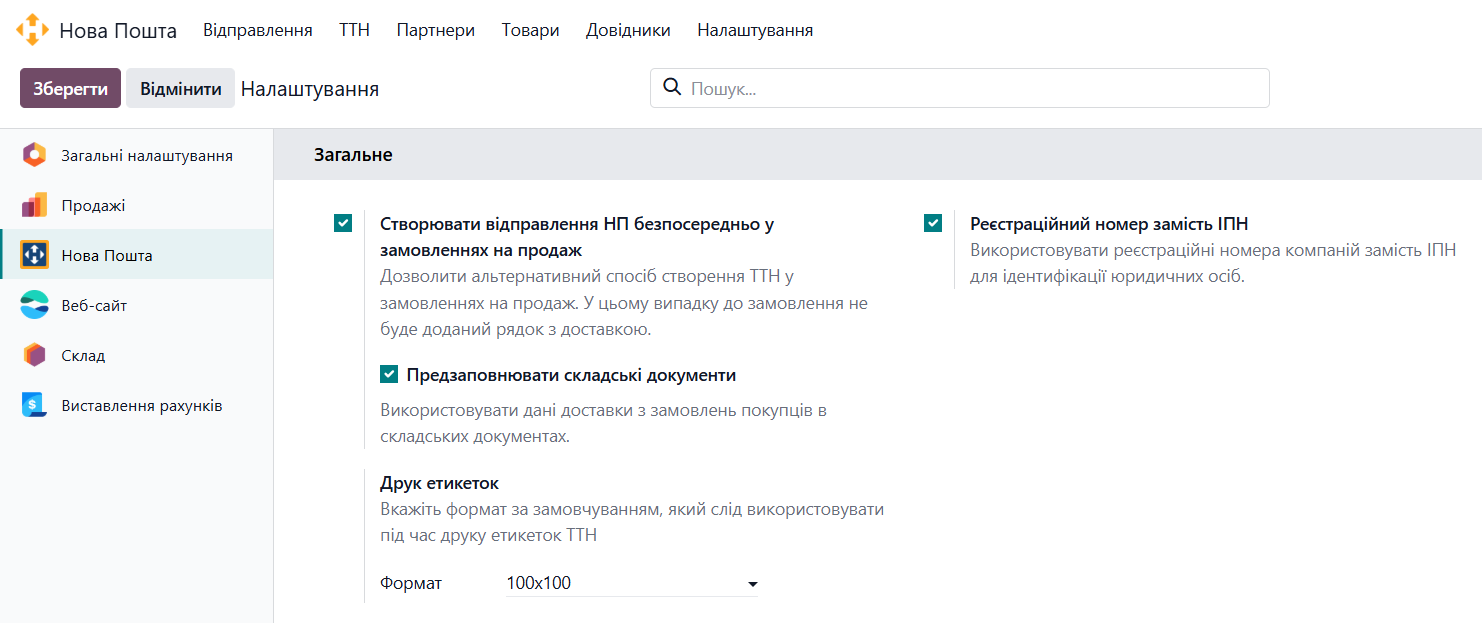
Task: Click the Веб-сайт sidebar icon
Action: 34,305
